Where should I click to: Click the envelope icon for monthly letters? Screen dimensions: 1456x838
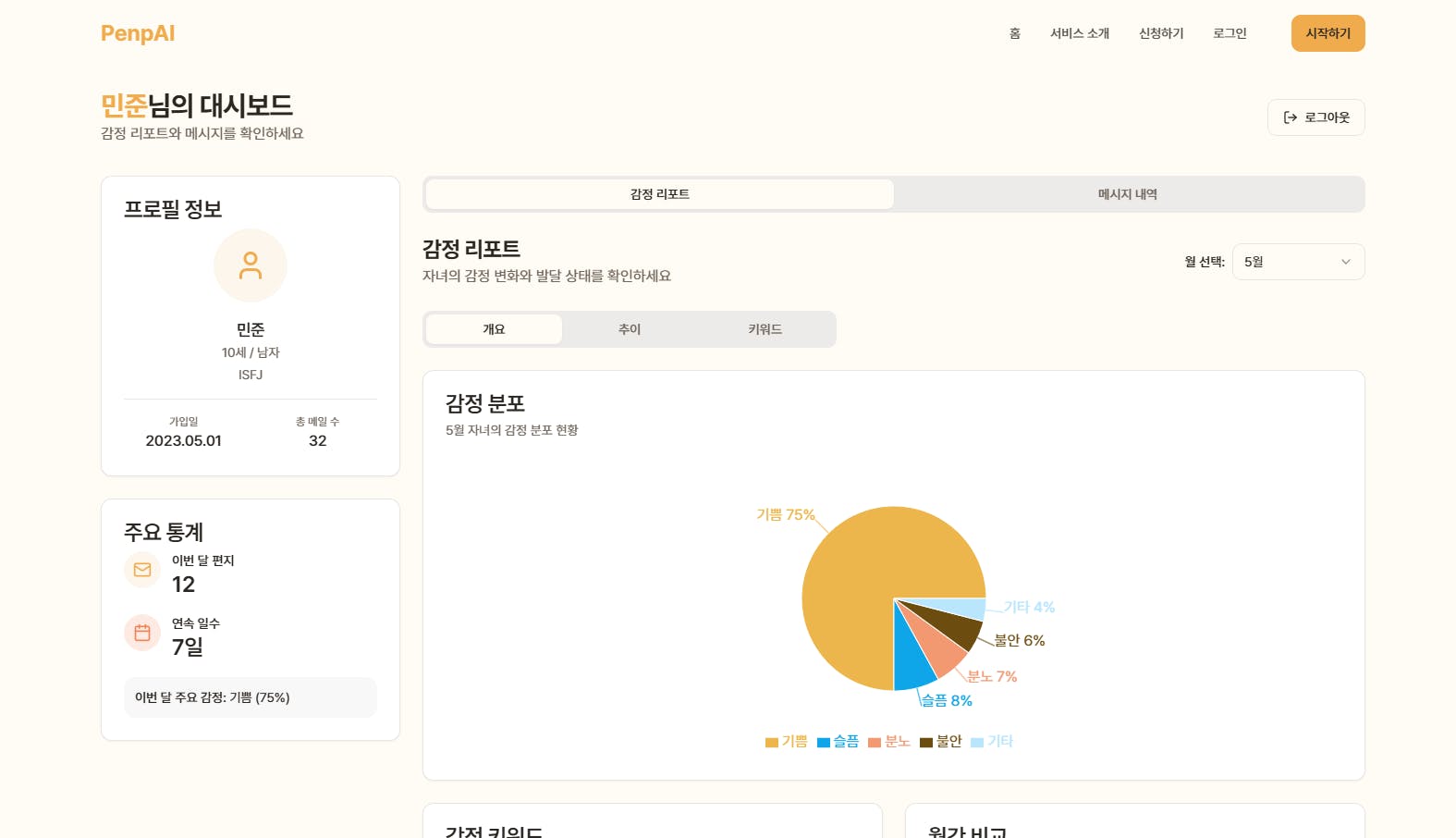point(142,570)
